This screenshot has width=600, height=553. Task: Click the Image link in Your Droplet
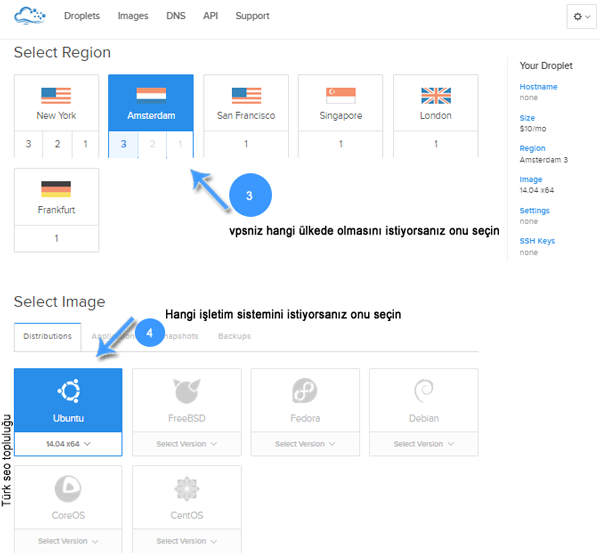tap(531, 179)
